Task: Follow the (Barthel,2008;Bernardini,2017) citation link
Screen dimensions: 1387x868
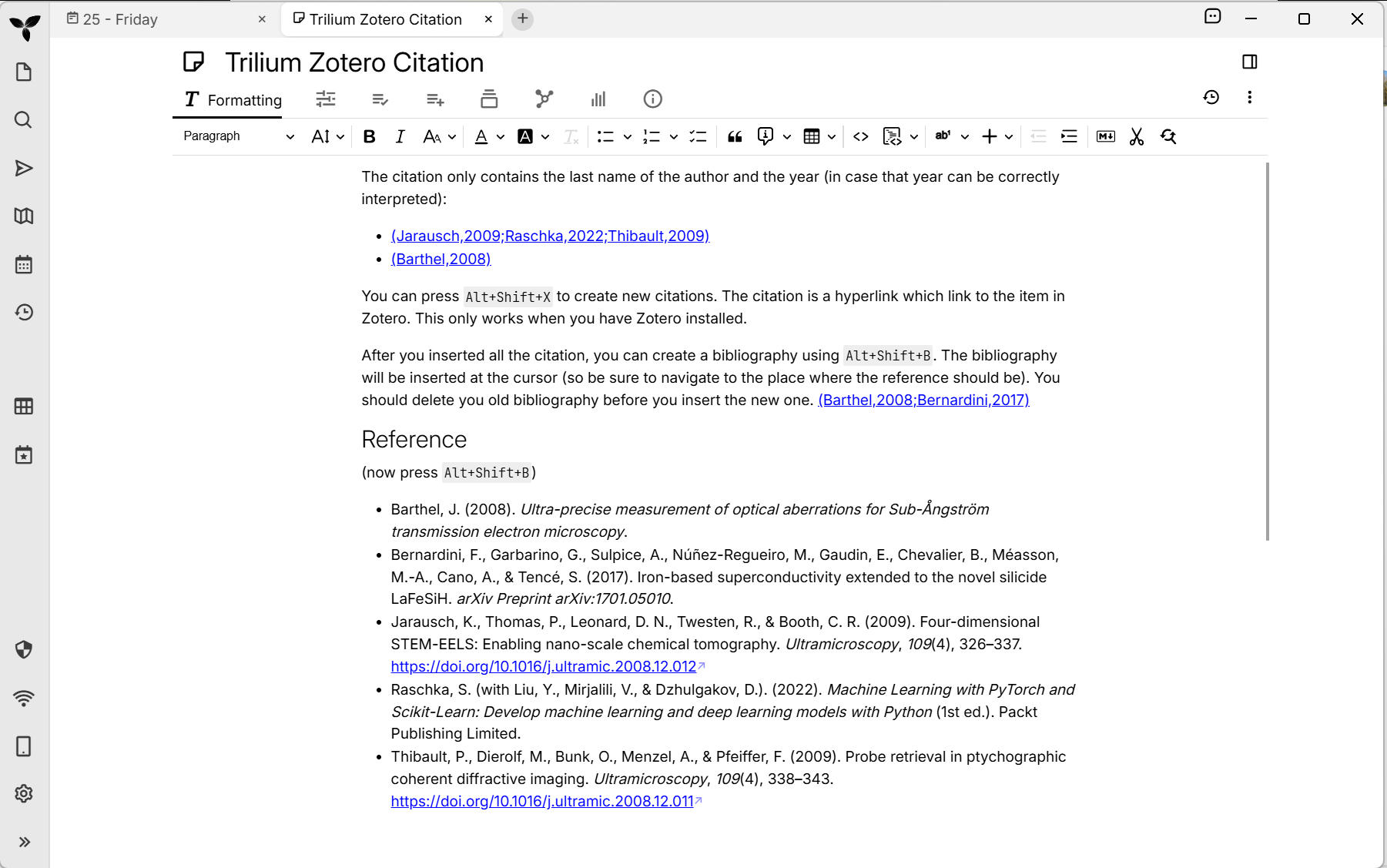Action: pos(923,400)
